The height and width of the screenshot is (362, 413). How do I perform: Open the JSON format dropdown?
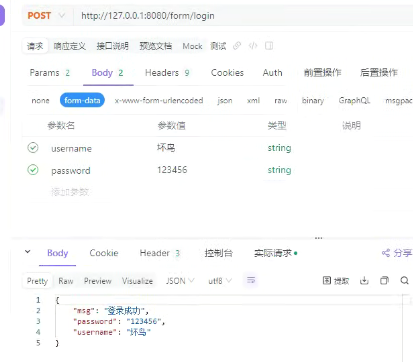point(180,281)
